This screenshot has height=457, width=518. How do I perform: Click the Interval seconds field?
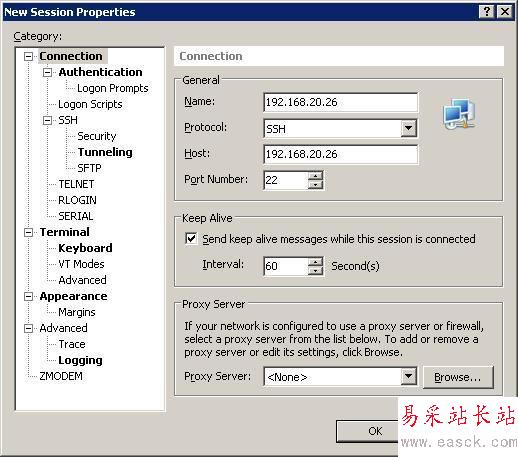point(286,266)
